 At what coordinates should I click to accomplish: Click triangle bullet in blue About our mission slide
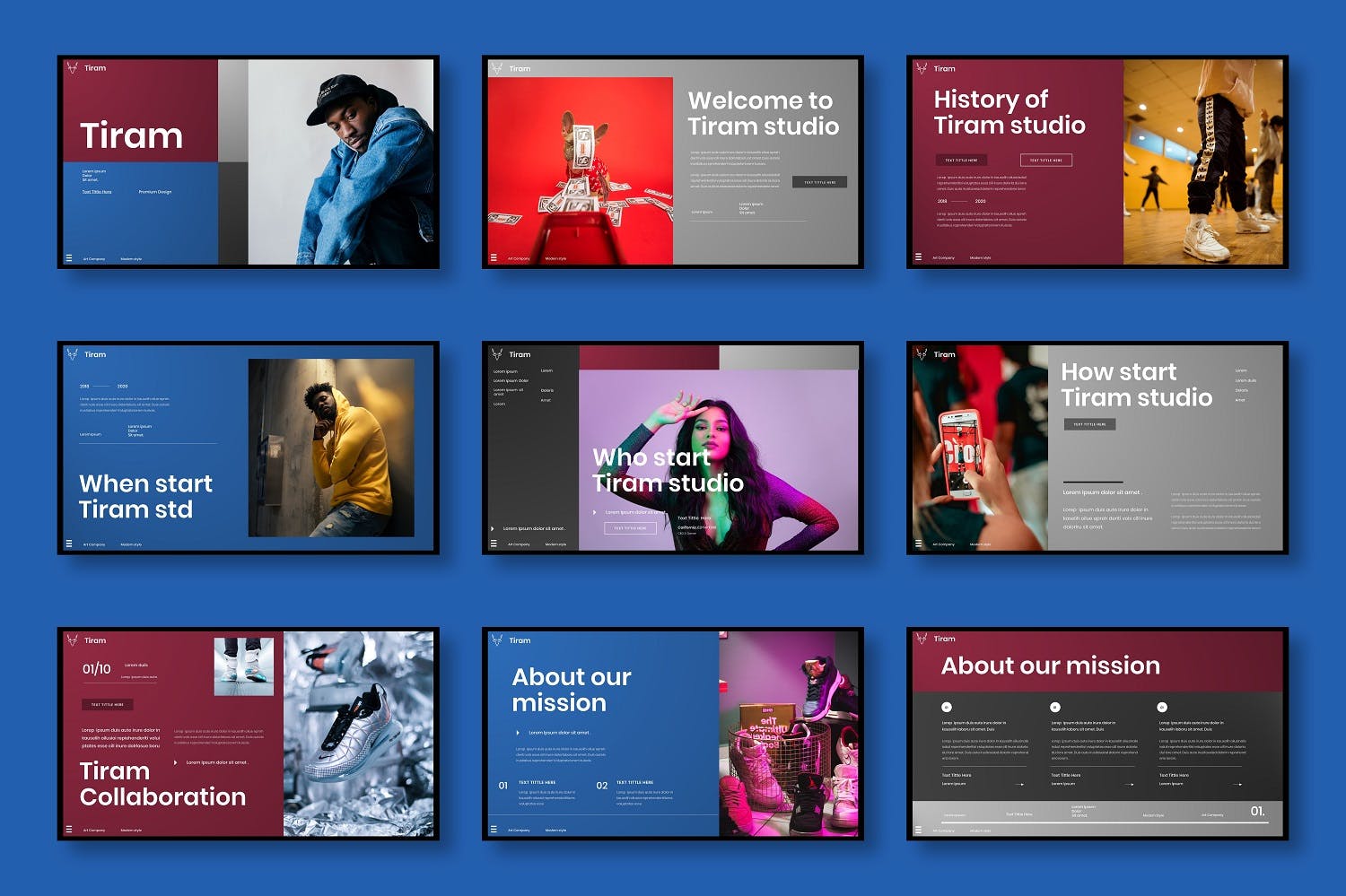(518, 733)
